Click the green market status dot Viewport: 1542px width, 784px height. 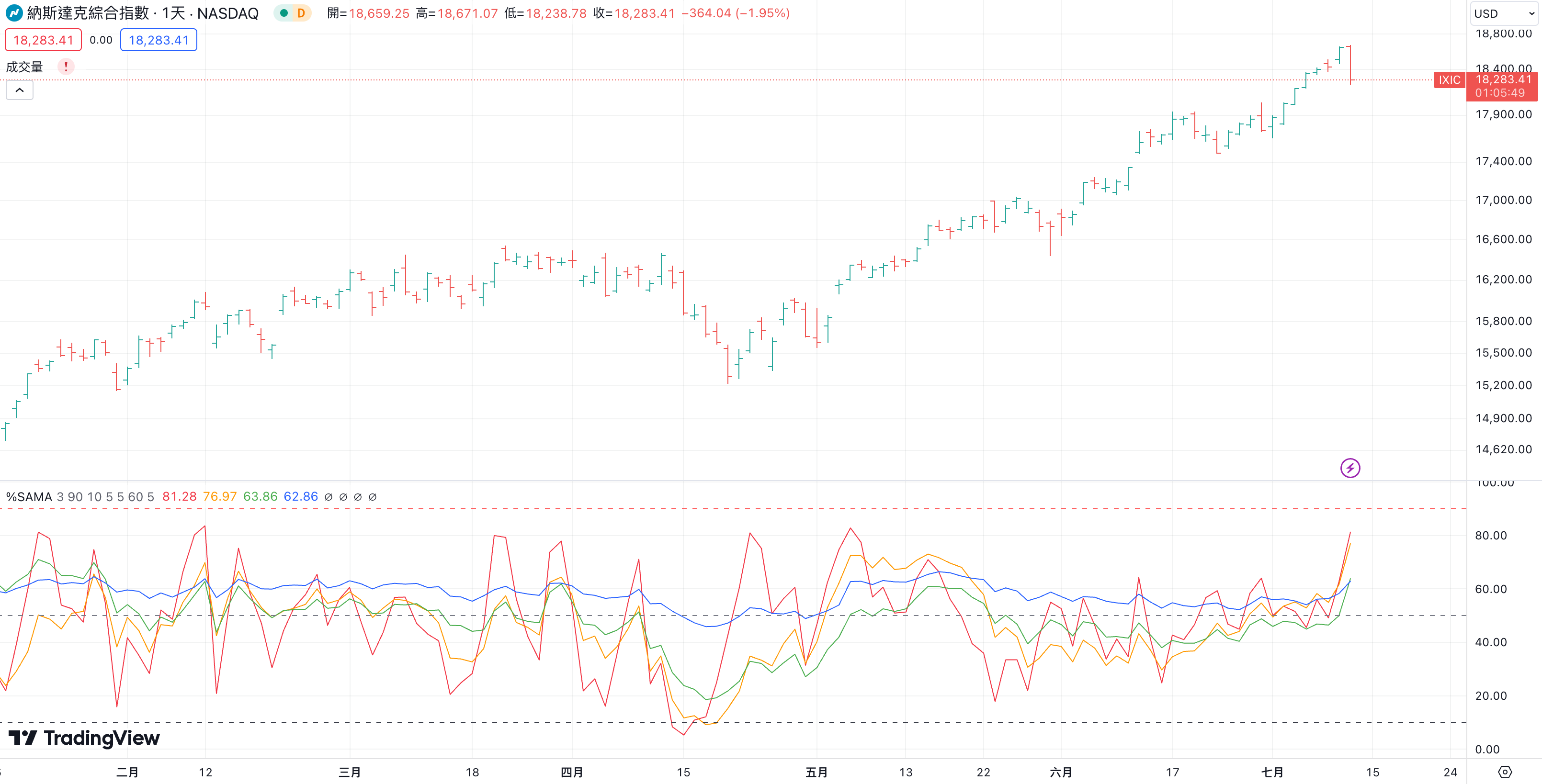(284, 12)
